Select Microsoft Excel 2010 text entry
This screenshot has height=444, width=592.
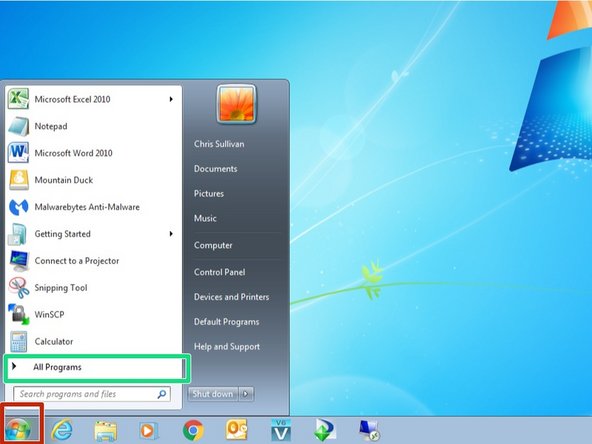(72, 99)
